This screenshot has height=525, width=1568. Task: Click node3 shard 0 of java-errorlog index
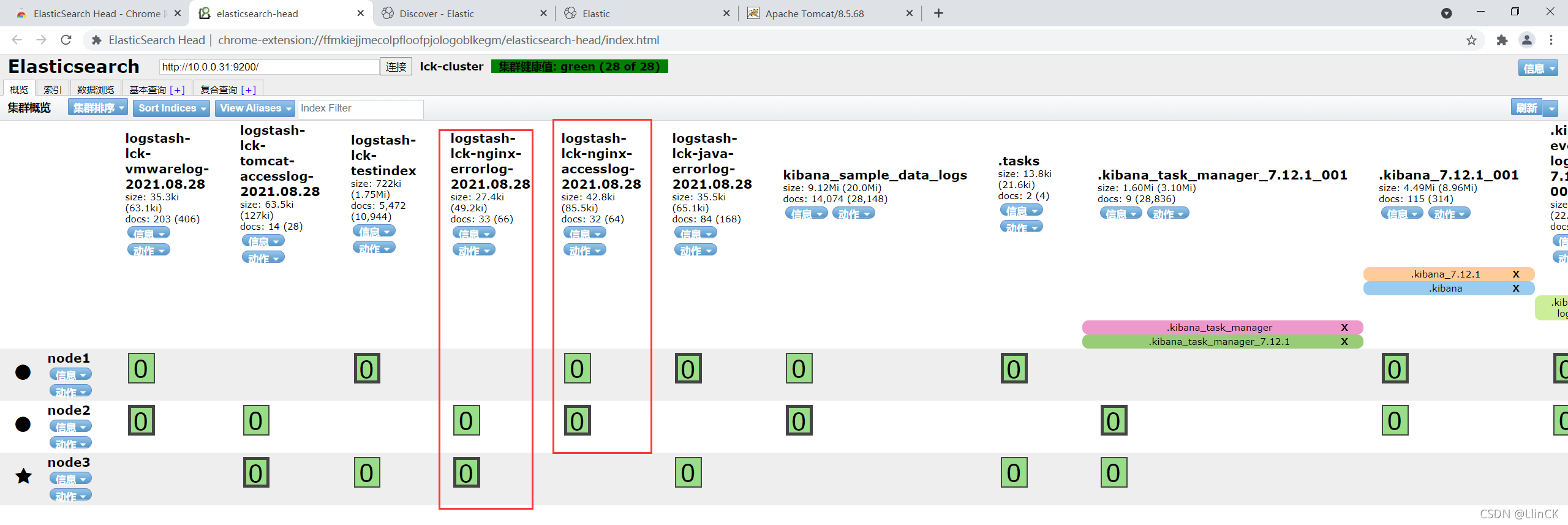688,472
